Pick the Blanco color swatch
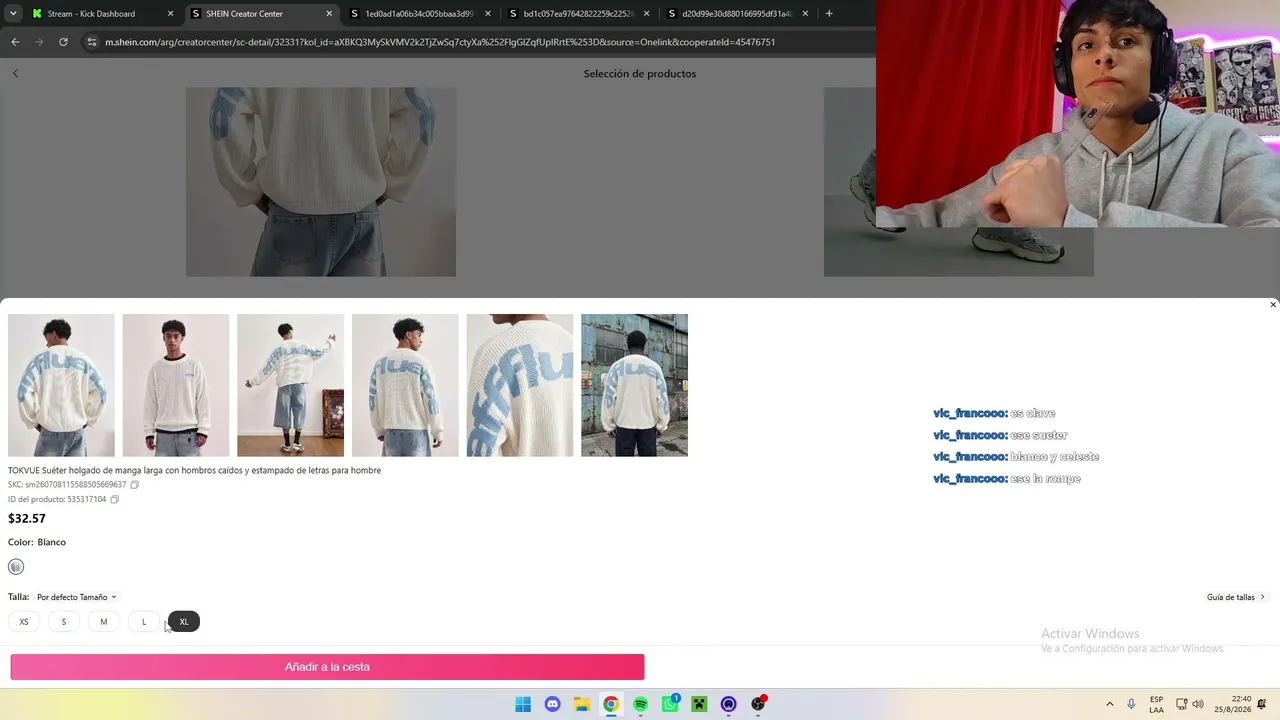The height and width of the screenshot is (720, 1280). coord(16,567)
